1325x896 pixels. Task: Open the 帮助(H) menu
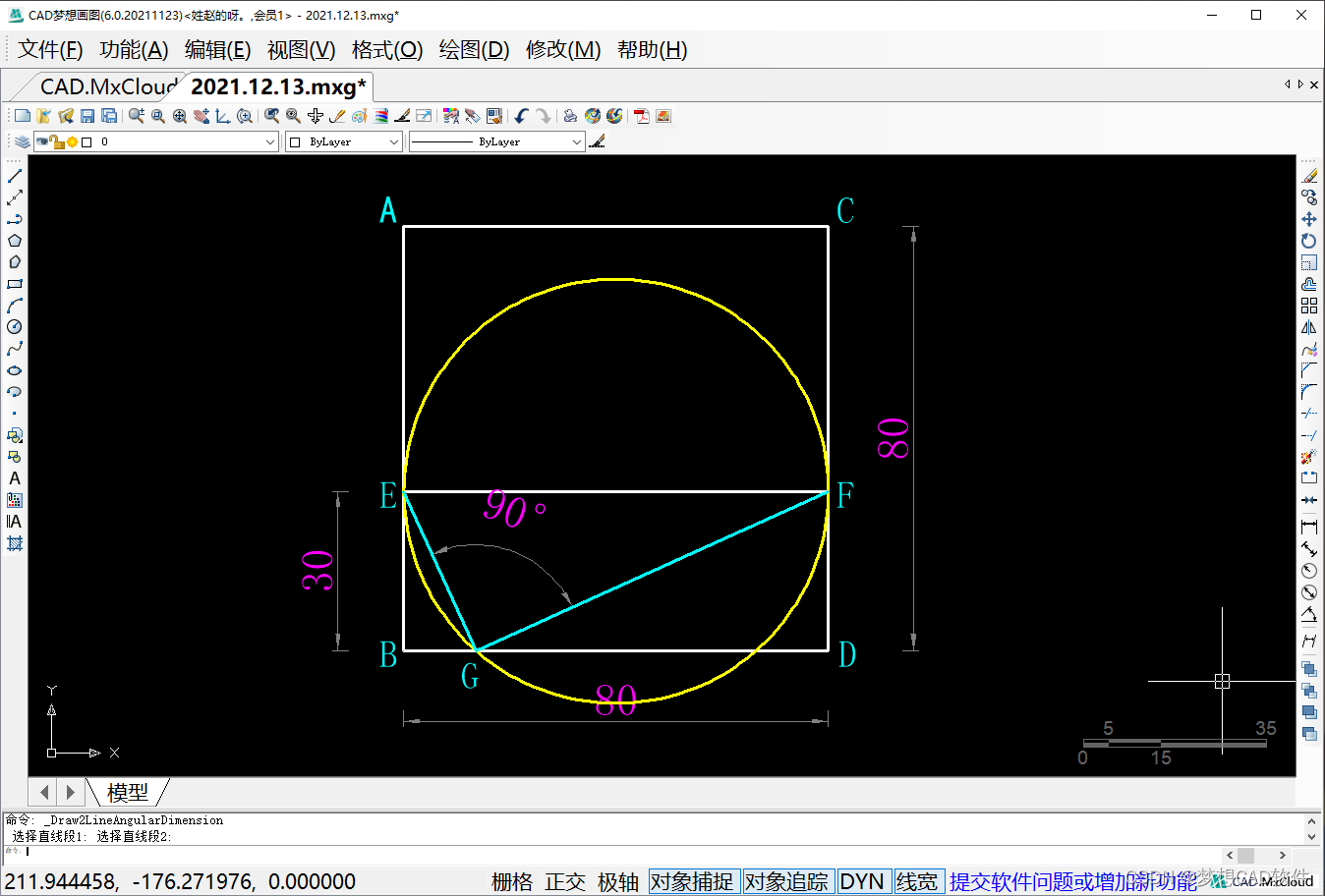click(x=653, y=49)
